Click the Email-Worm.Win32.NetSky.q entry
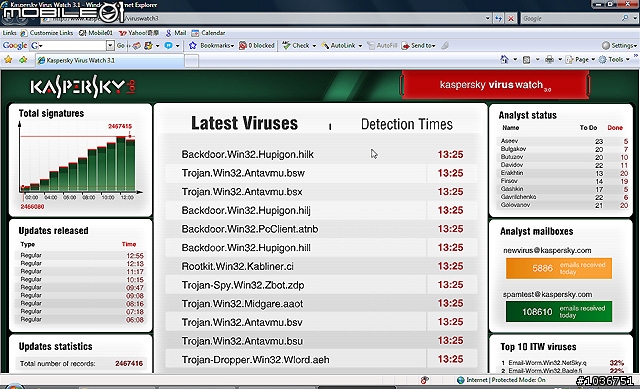 [547, 362]
